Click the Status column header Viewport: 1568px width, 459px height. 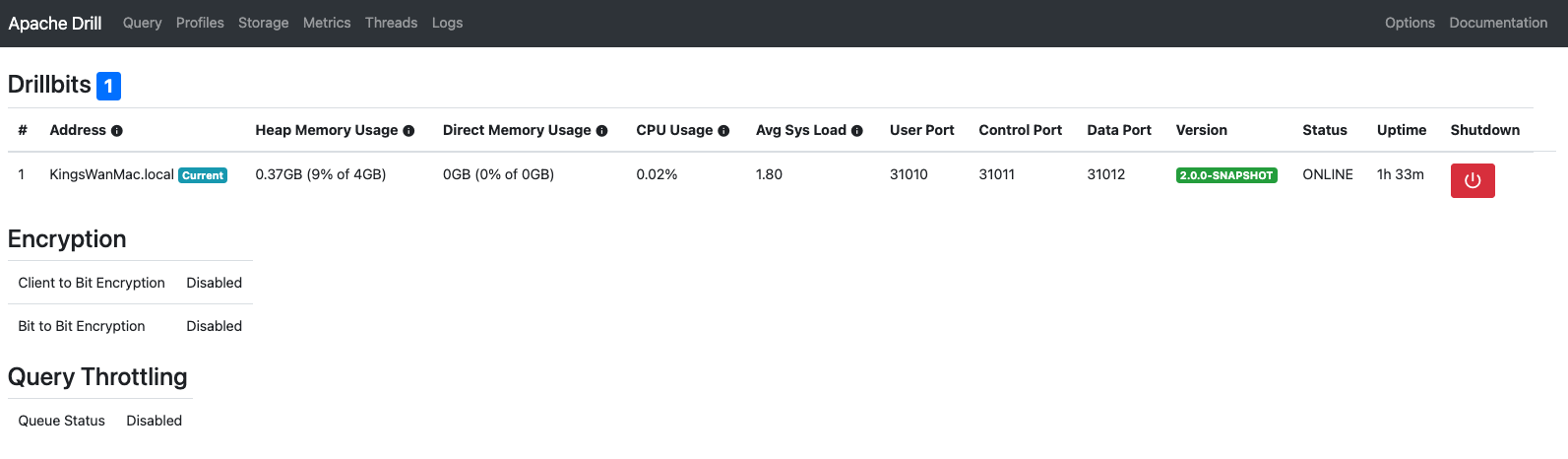[x=1325, y=130]
